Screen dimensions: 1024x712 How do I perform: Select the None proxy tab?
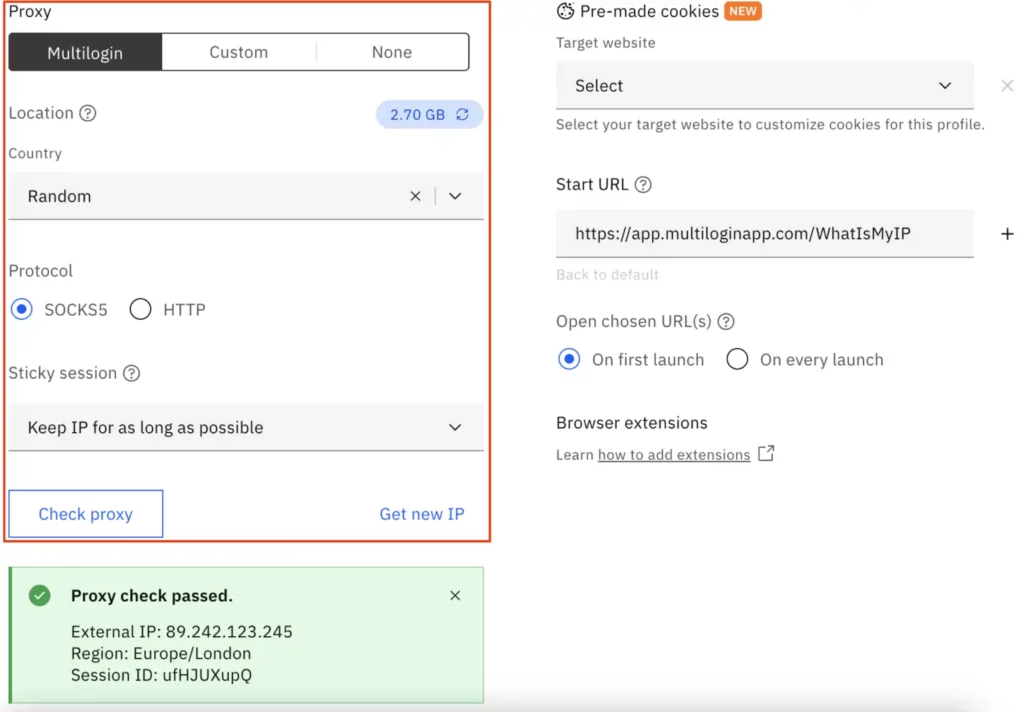point(391,51)
